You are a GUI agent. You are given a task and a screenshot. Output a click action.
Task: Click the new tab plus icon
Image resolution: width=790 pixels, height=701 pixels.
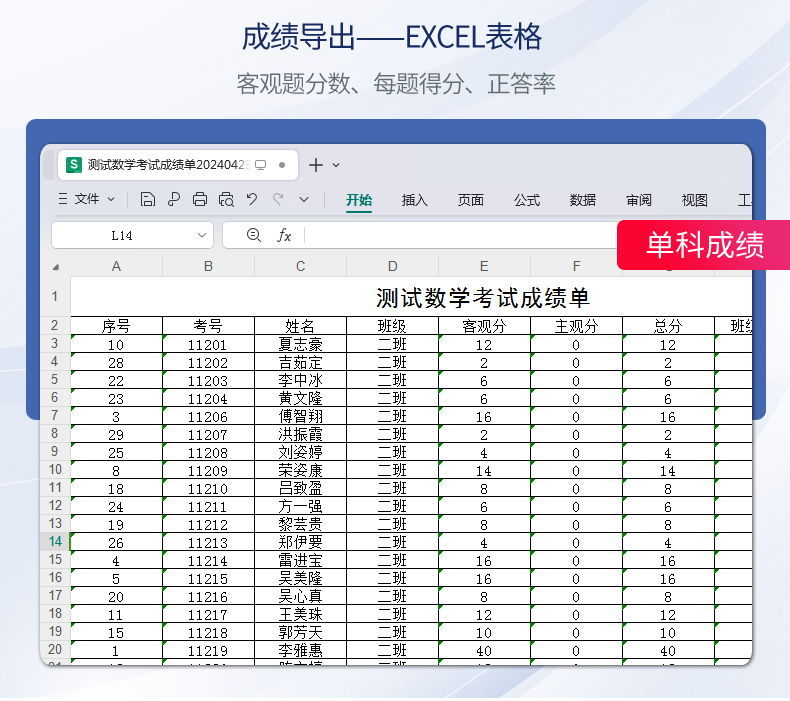coord(316,164)
